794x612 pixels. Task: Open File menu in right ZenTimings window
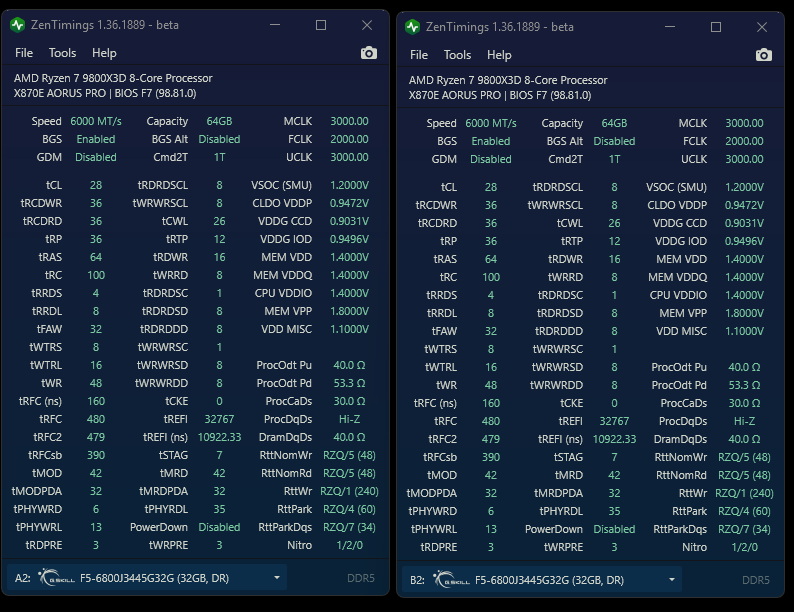point(419,55)
